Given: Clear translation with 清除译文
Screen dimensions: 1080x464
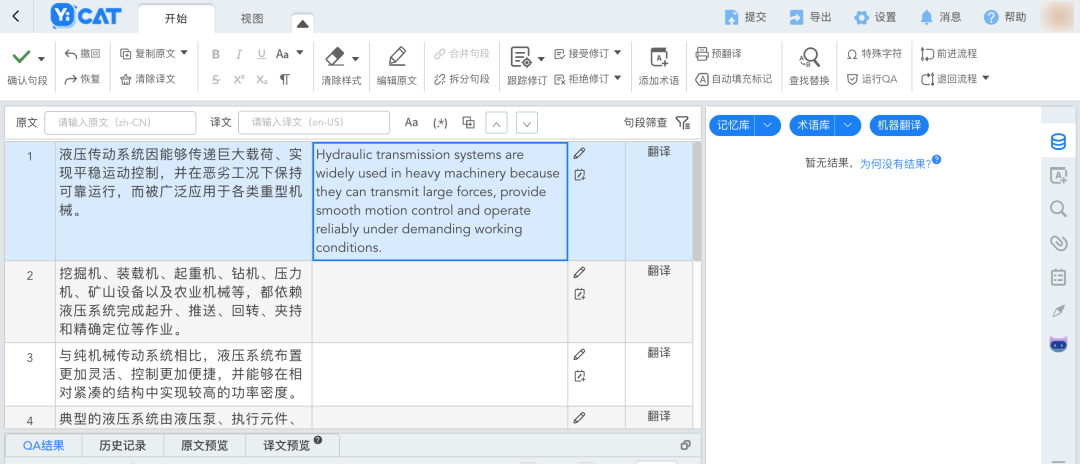Looking at the screenshot, I should click(147, 79).
